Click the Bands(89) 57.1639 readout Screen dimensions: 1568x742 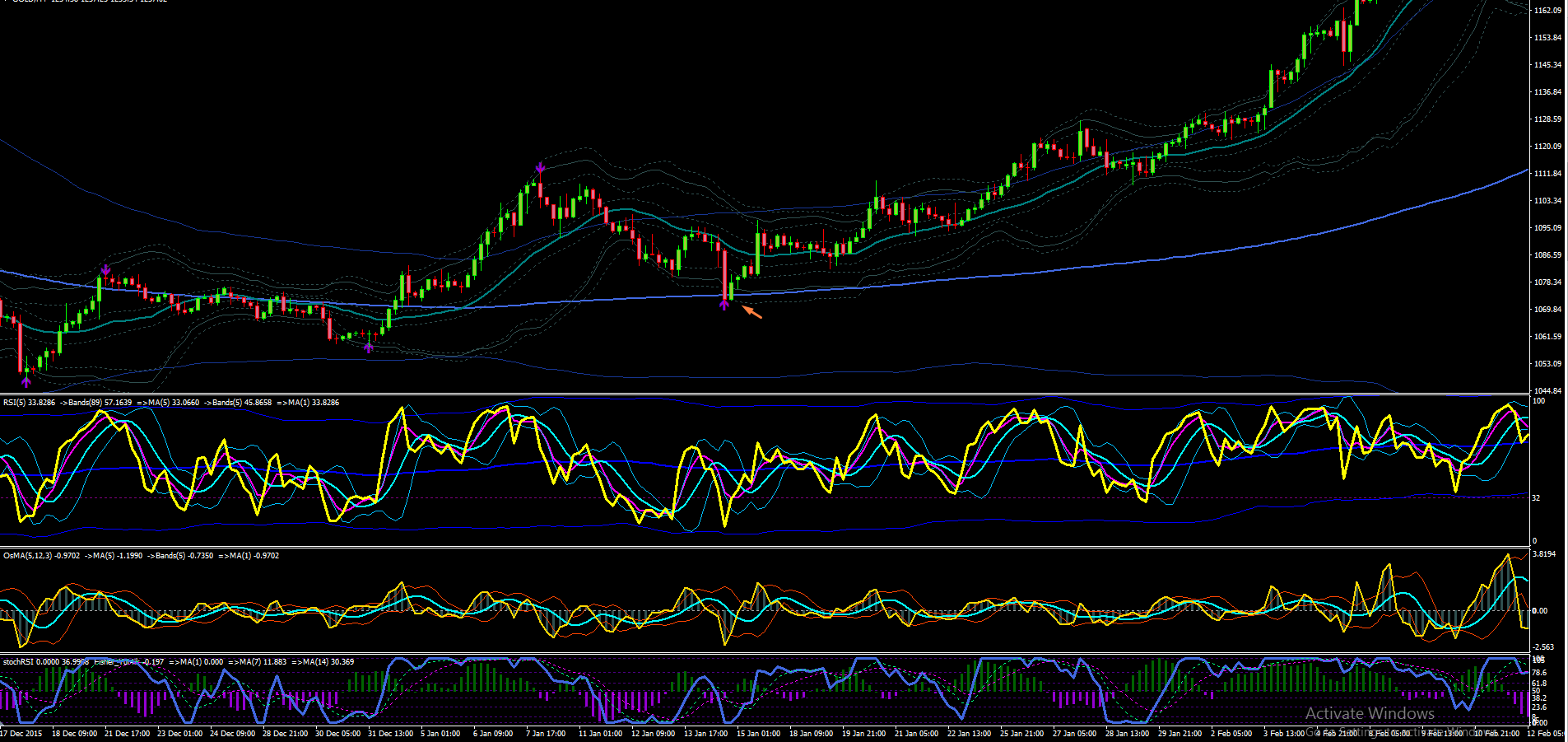pos(100,403)
